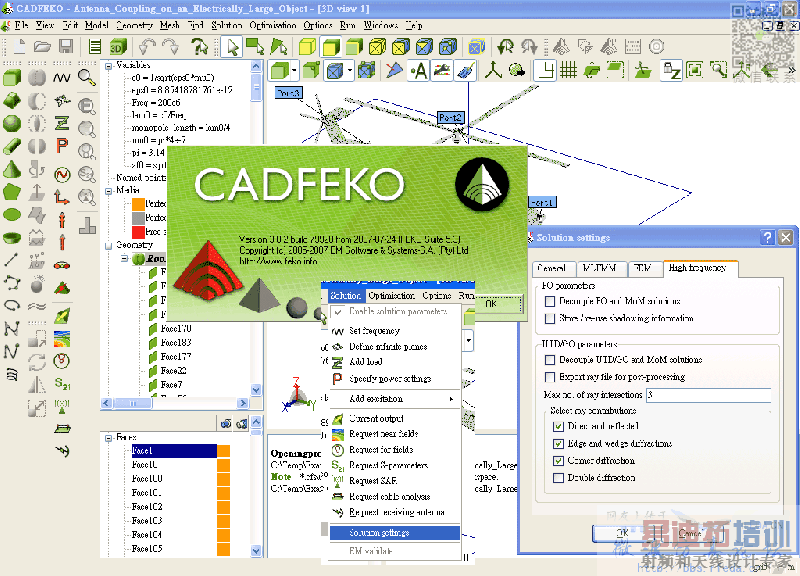
Task: Click the axes tripod icon in the view toolbar
Action: [493, 70]
